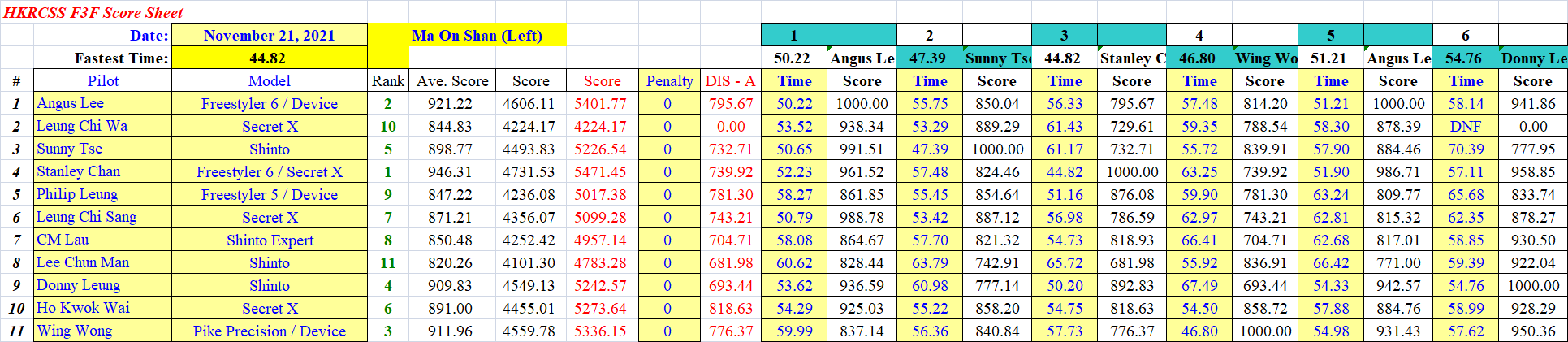
Task: Select the 'Rank' column header
Action: [x=388, y=80]
